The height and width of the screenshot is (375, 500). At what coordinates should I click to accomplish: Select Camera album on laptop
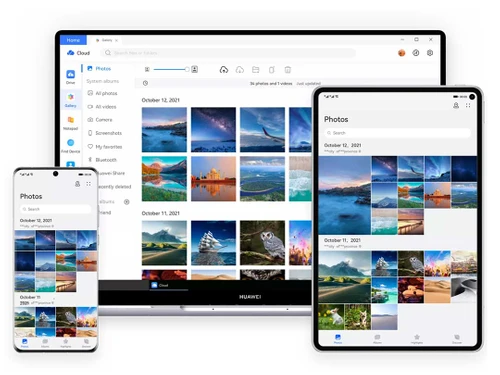coord(100,120)
